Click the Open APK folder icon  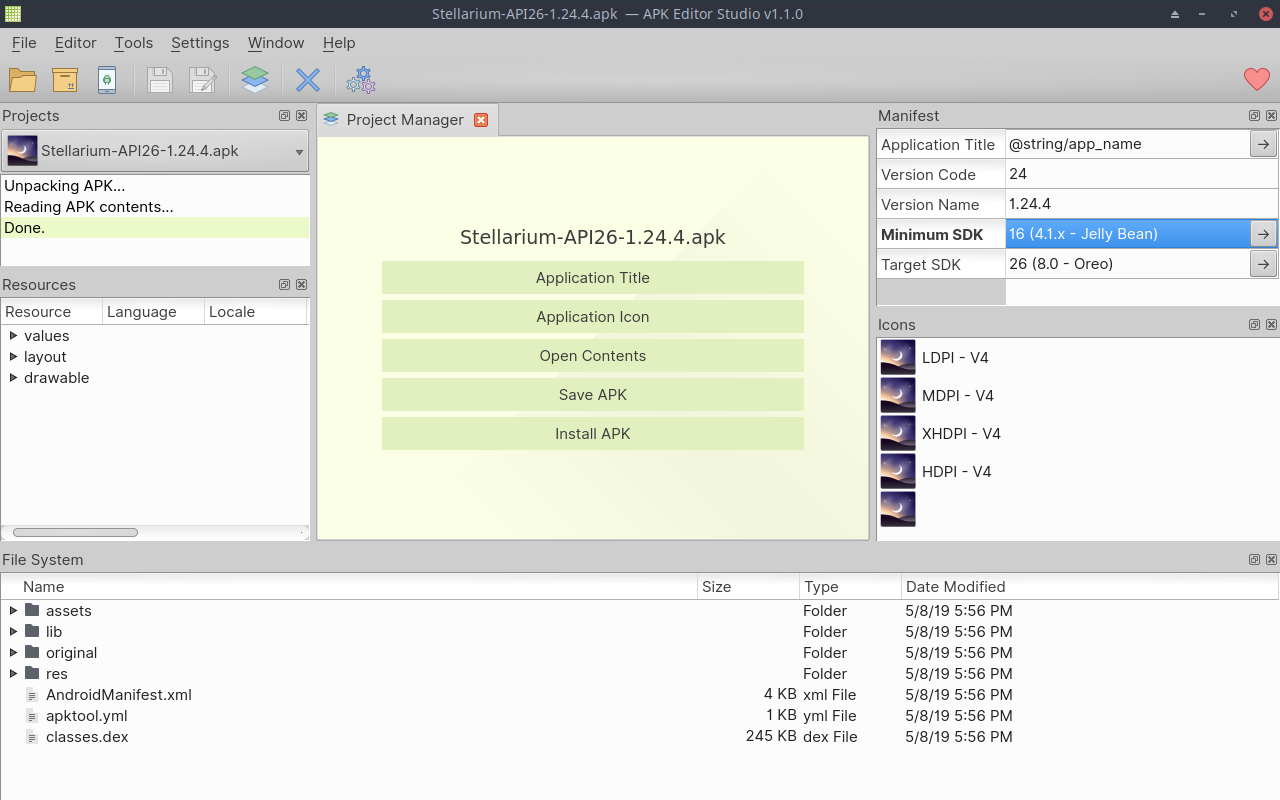tap(23, 80)
